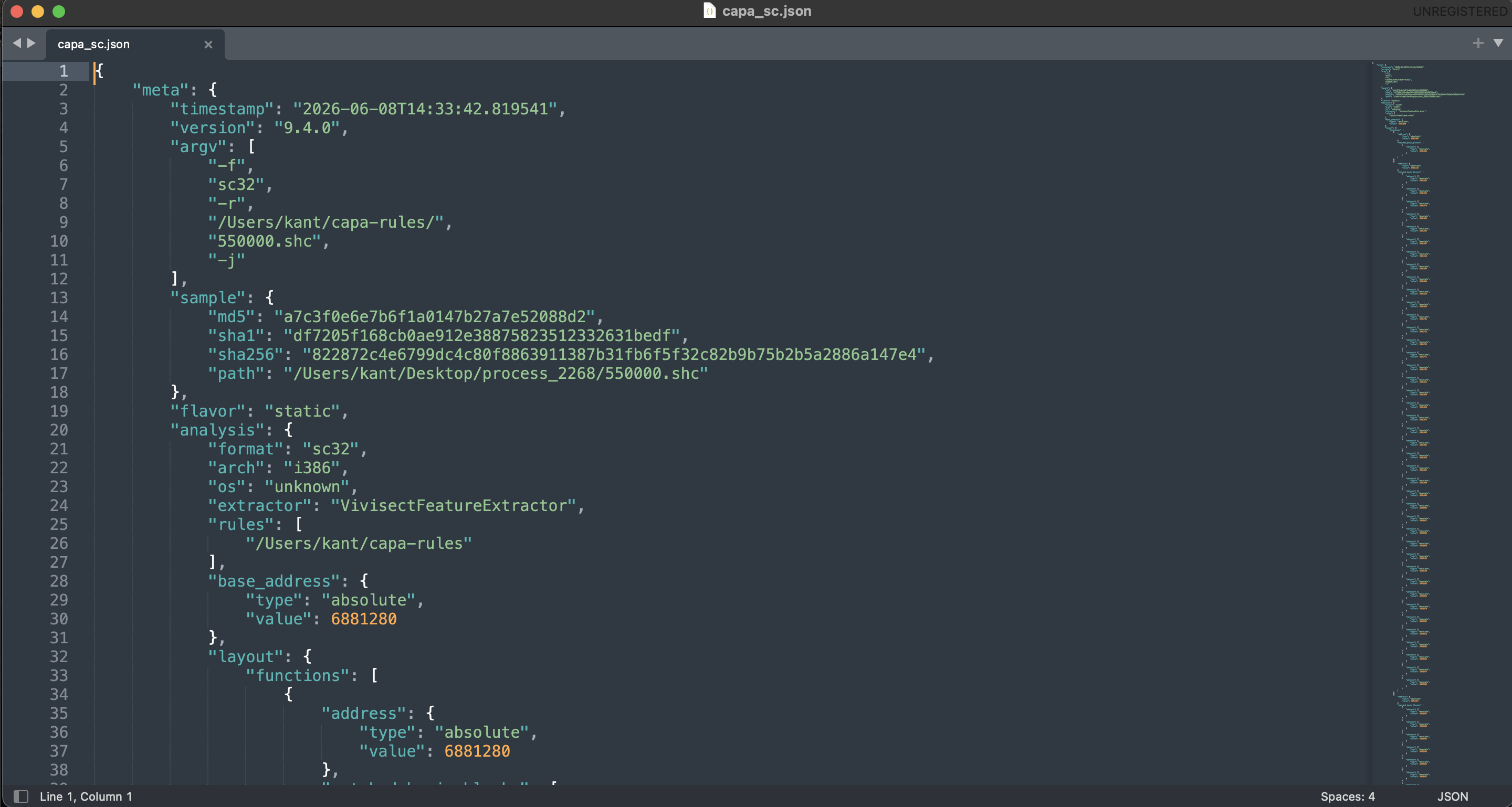The width and height of the screenshot is (1512, 807).
Task: Click the version value "9.4.0"
Action: [x=307, y=128]
